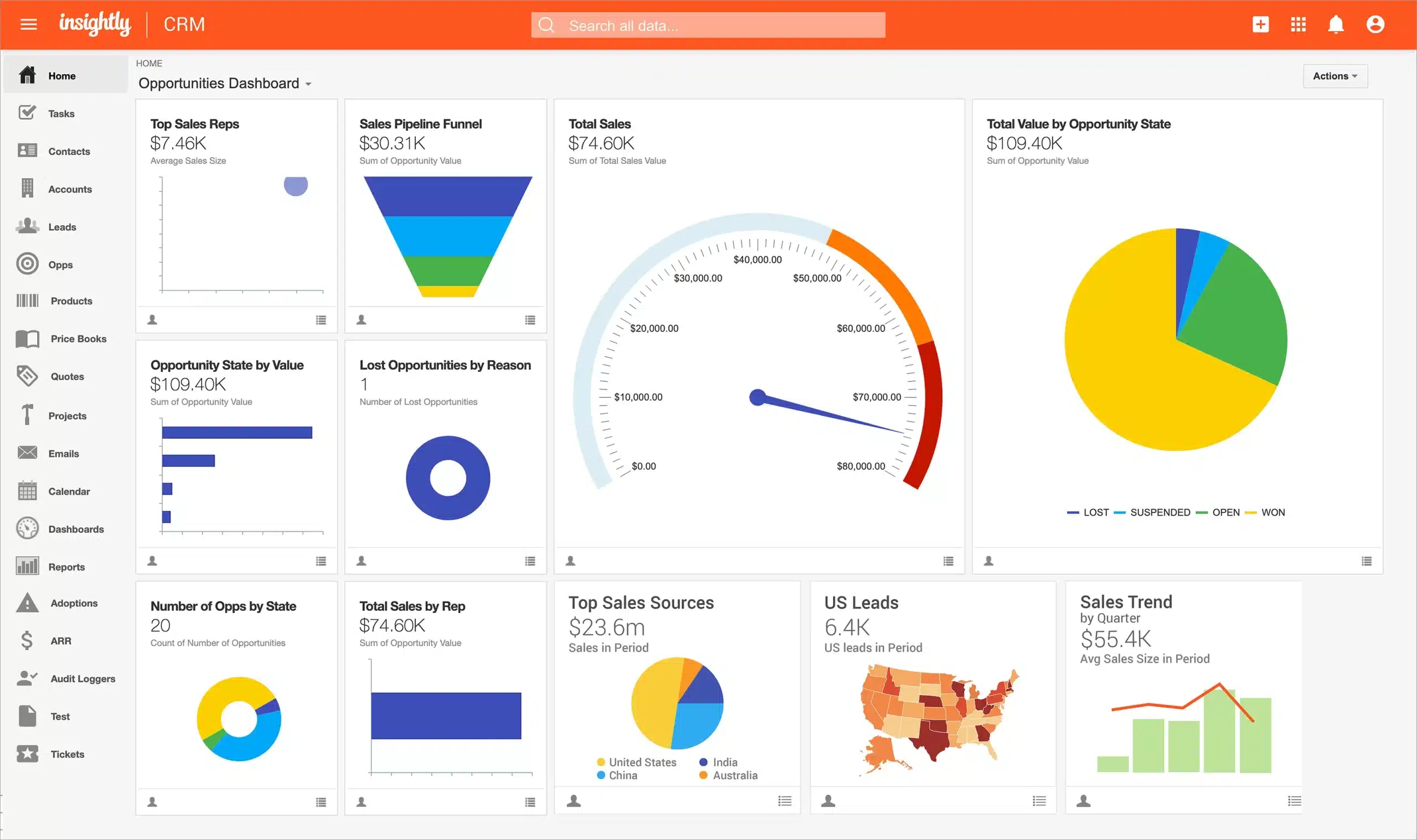Click the Search all data input field

coord(708,25)
